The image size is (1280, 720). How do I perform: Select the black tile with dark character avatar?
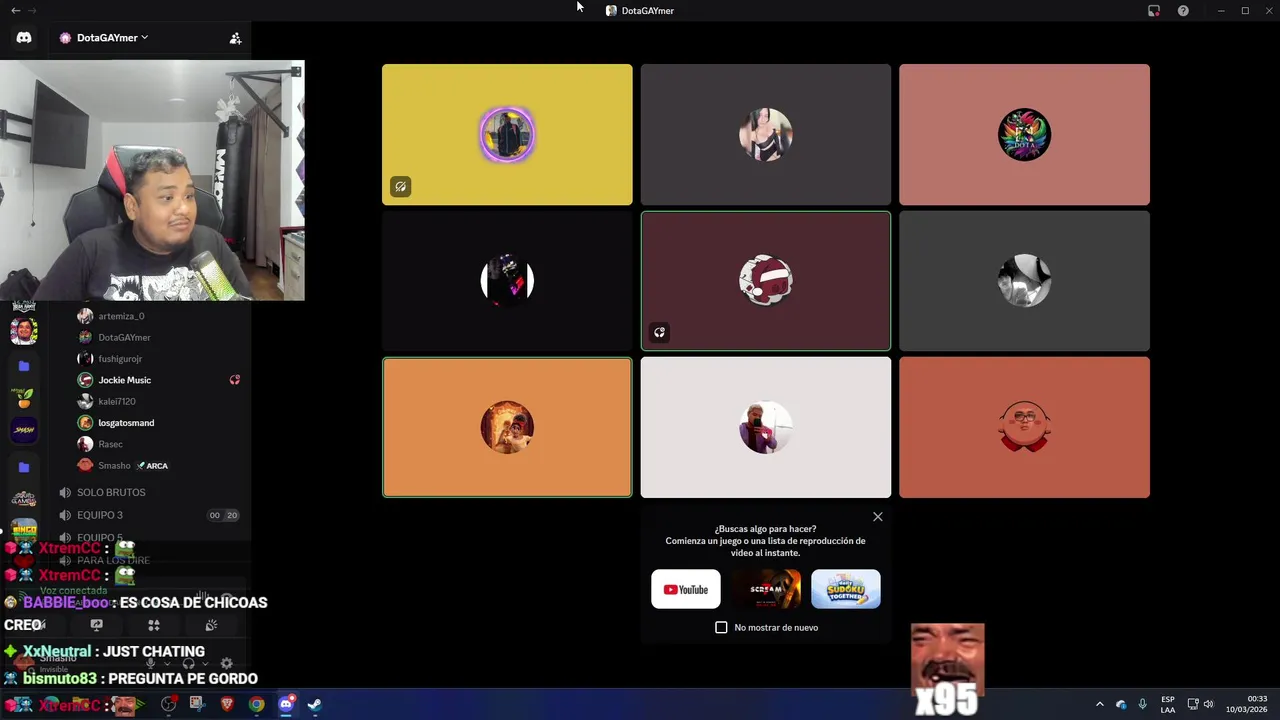click(x=507, y=281)
